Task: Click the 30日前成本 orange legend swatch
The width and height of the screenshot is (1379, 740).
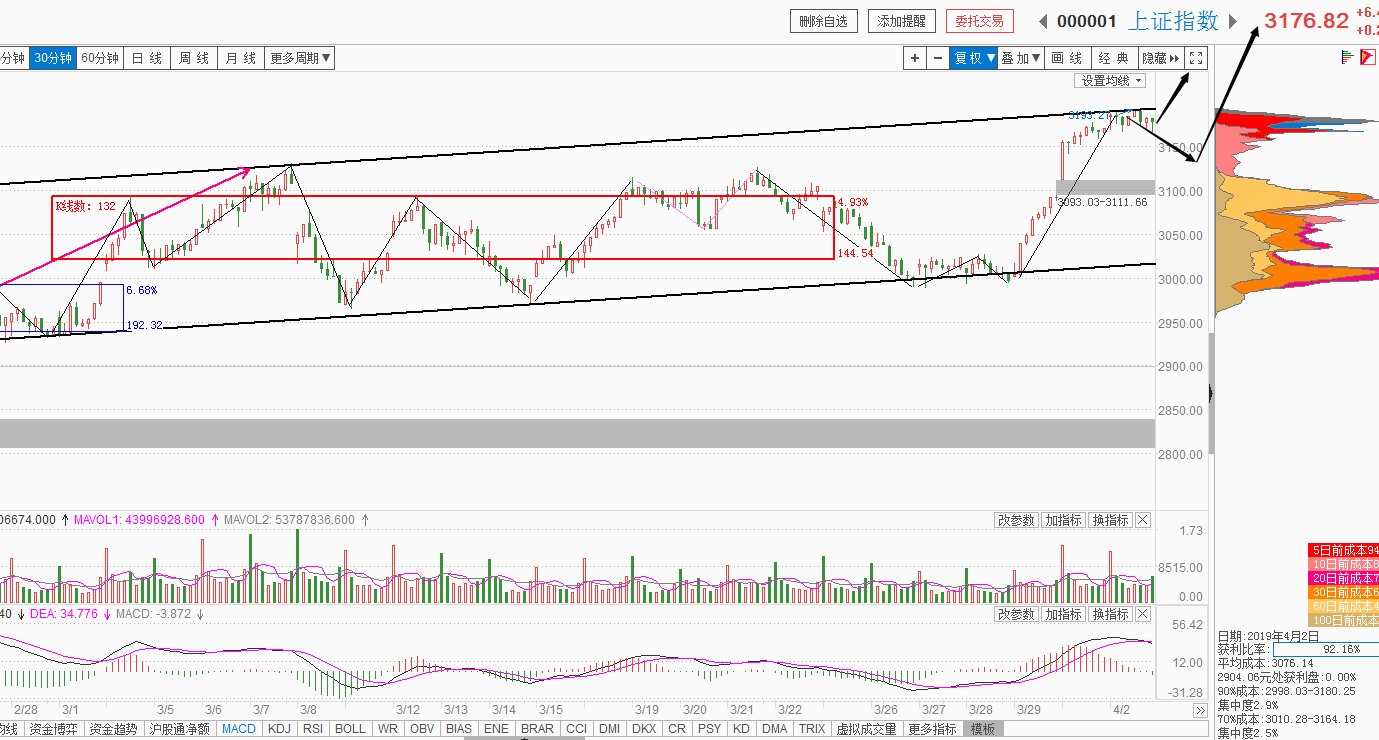Action: (1344, 592)
